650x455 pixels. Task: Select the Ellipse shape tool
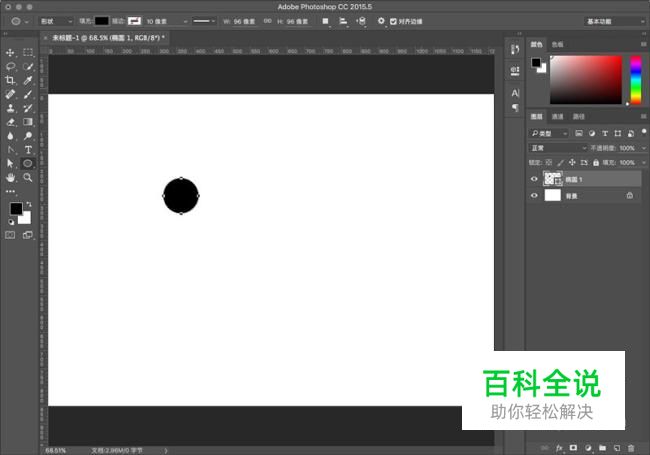tap(28, 163)
